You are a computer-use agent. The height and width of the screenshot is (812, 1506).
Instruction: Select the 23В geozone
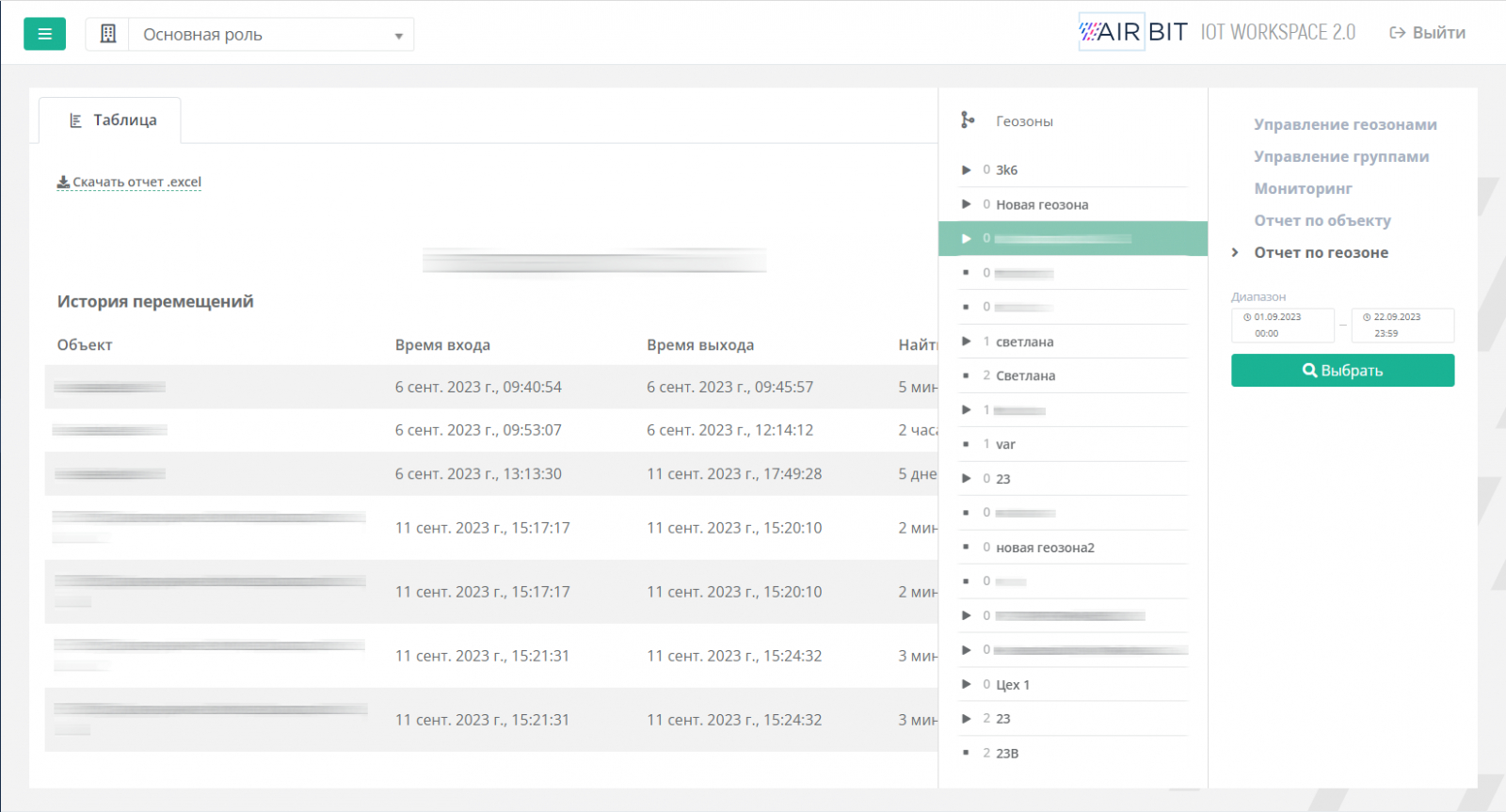tap(1007, 753)
